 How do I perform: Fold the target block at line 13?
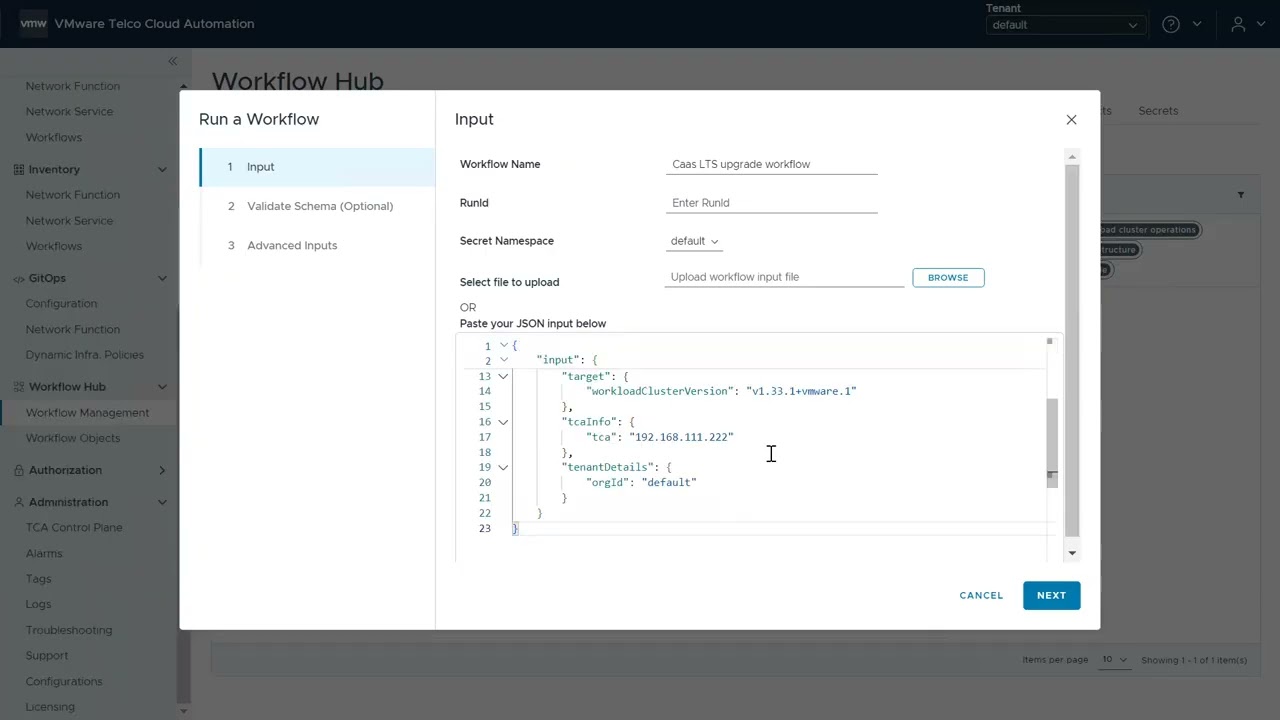[503, 377]
